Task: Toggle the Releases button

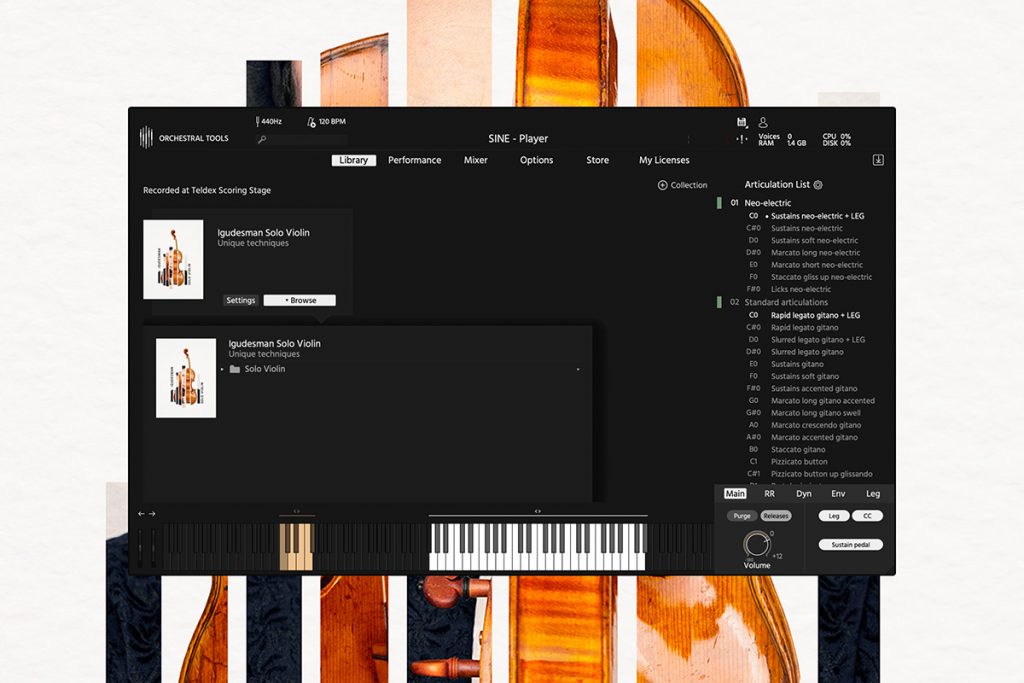Action: (x=776, y=516)
